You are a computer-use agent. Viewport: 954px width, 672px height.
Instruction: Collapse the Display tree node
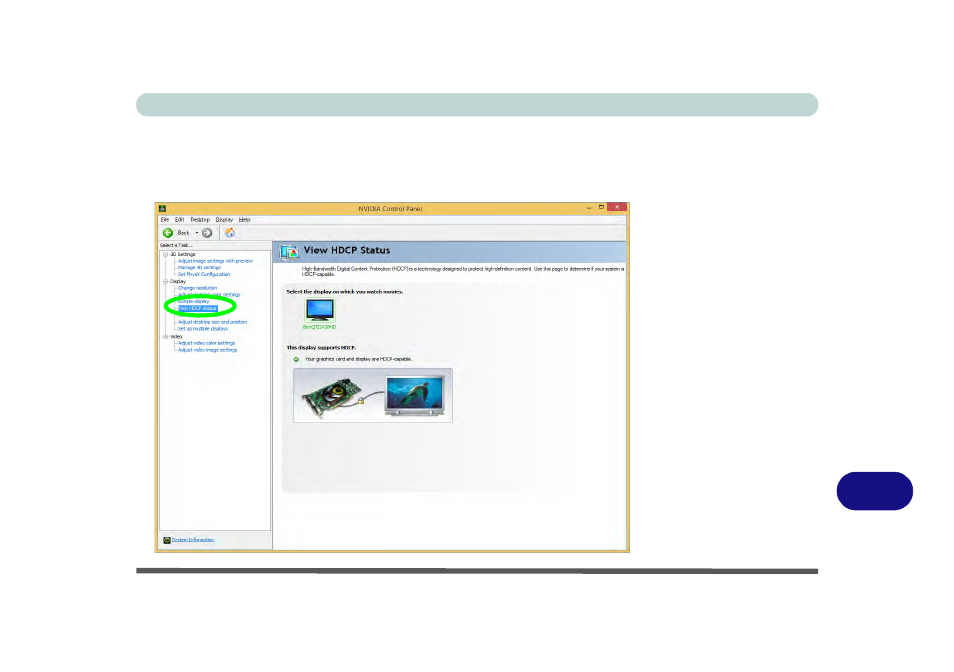[x=165, y=282]
